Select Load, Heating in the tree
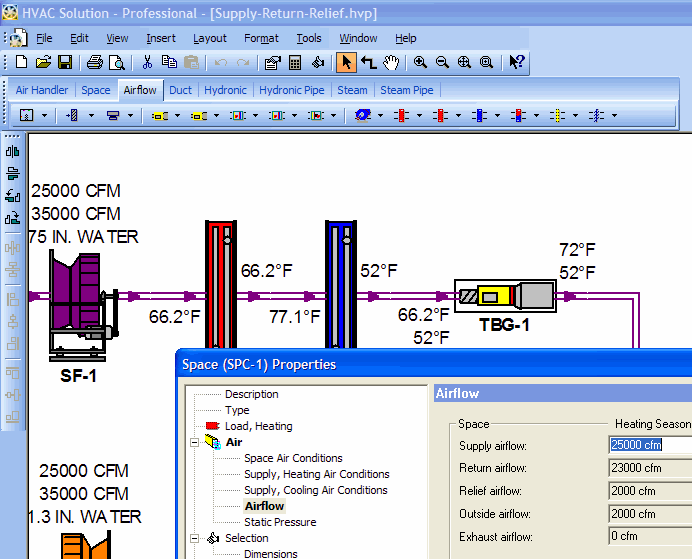This screenshot has width=692, height=559. pos(259,426)
